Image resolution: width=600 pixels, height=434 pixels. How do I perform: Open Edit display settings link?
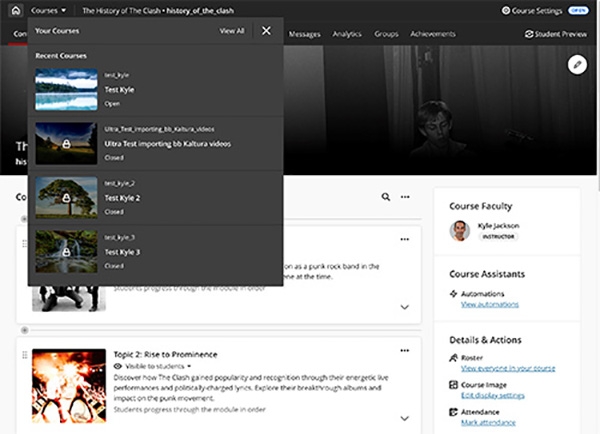[493, 395]
